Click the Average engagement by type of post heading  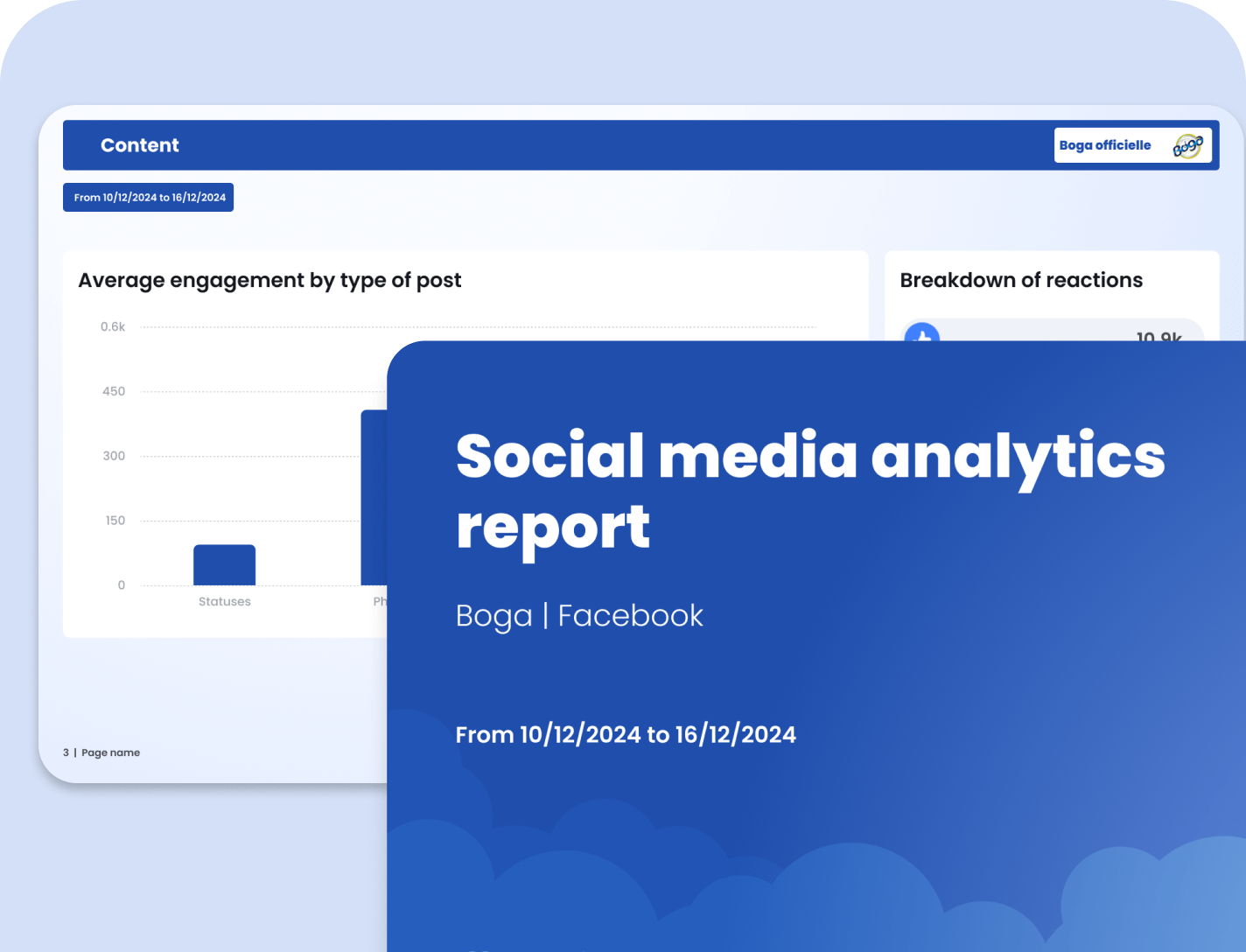[269, 280]
